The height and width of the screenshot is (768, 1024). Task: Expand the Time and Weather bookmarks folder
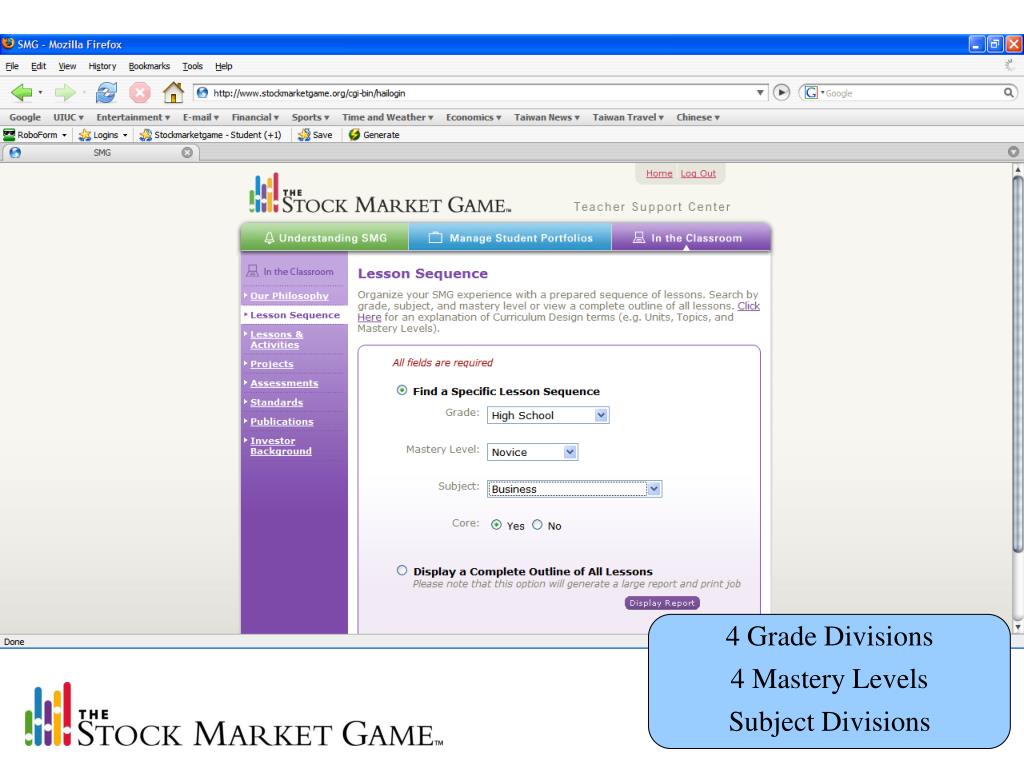(x=388, y=118)
